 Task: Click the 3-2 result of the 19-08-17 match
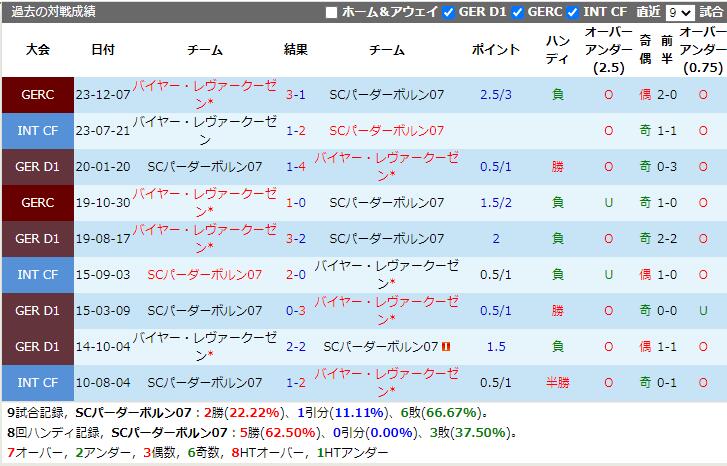pyautogui.click(x=296, y=238)
